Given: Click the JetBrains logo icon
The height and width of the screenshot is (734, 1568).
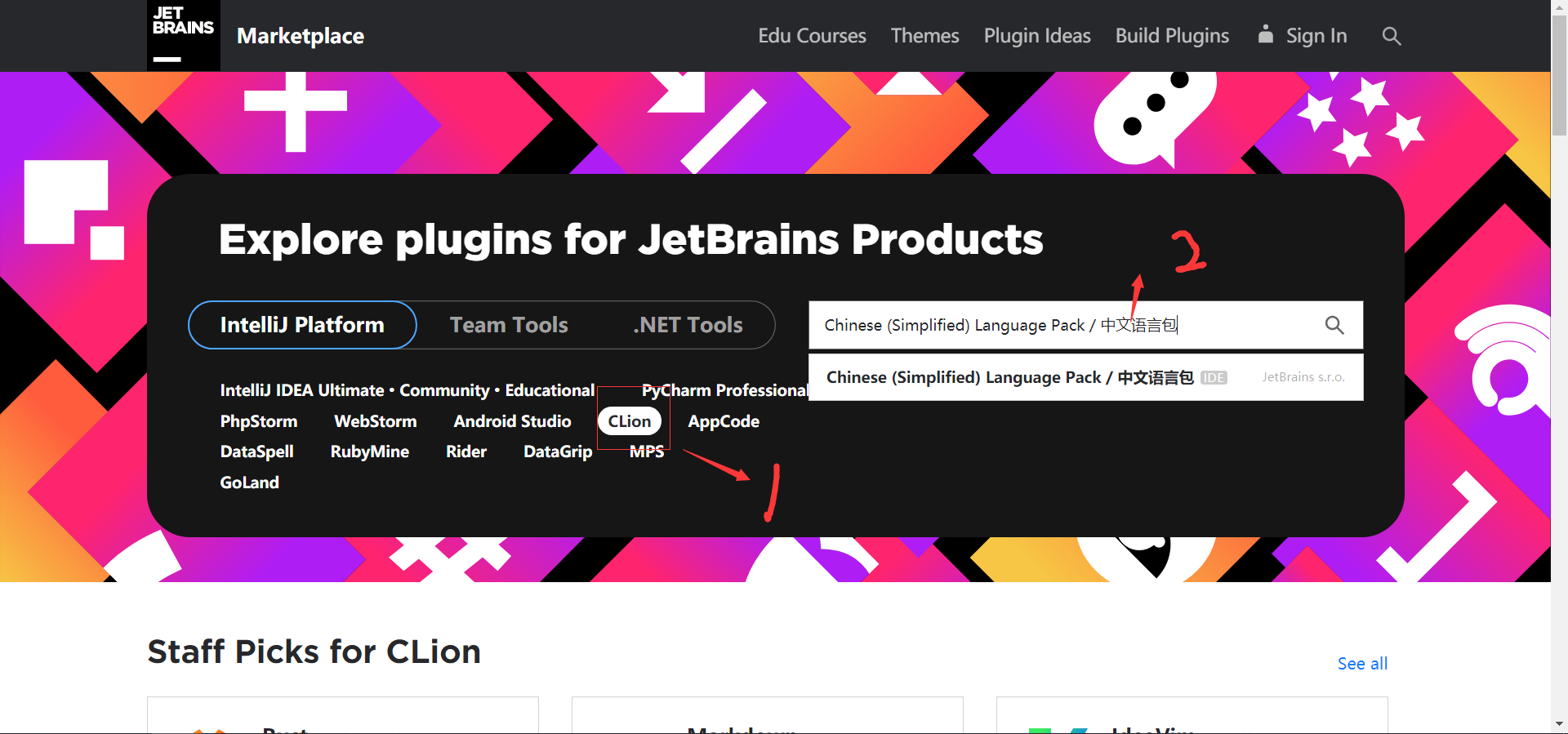Looking at the screenshot, I should point(183,35).
